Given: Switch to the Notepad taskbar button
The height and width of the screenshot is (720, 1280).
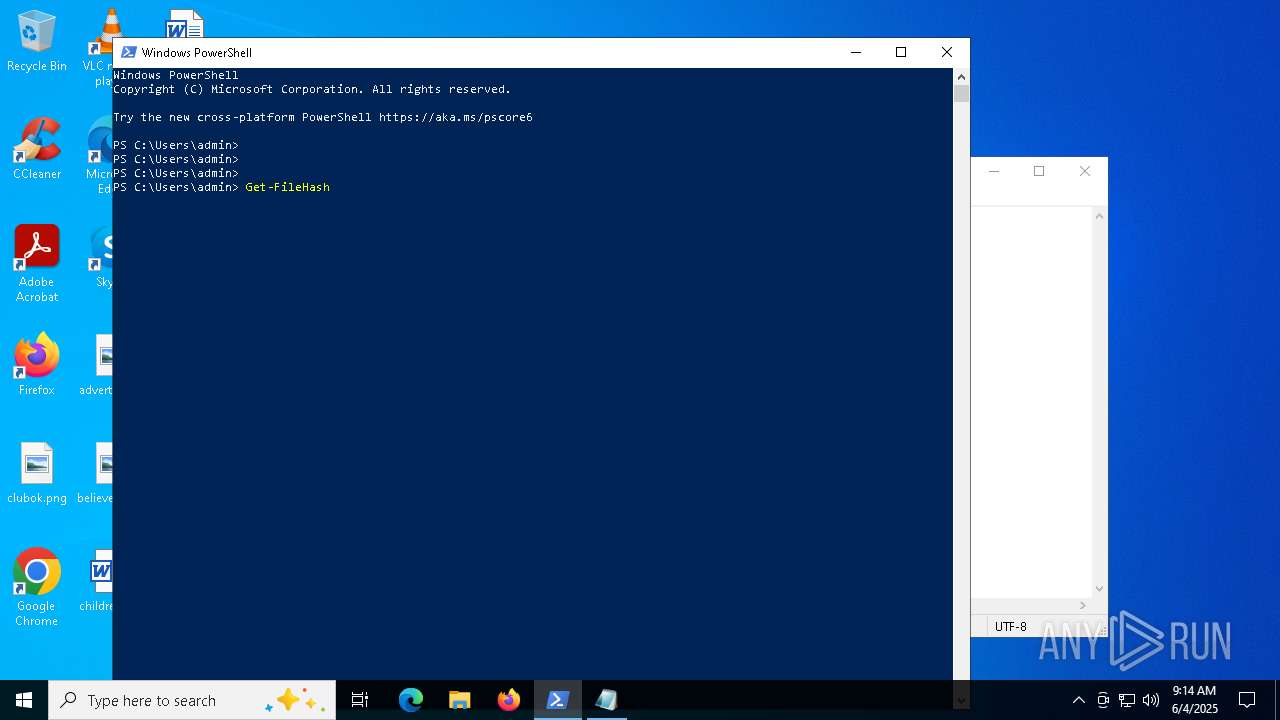Looking at the screenshot, I should click(607, 700).
